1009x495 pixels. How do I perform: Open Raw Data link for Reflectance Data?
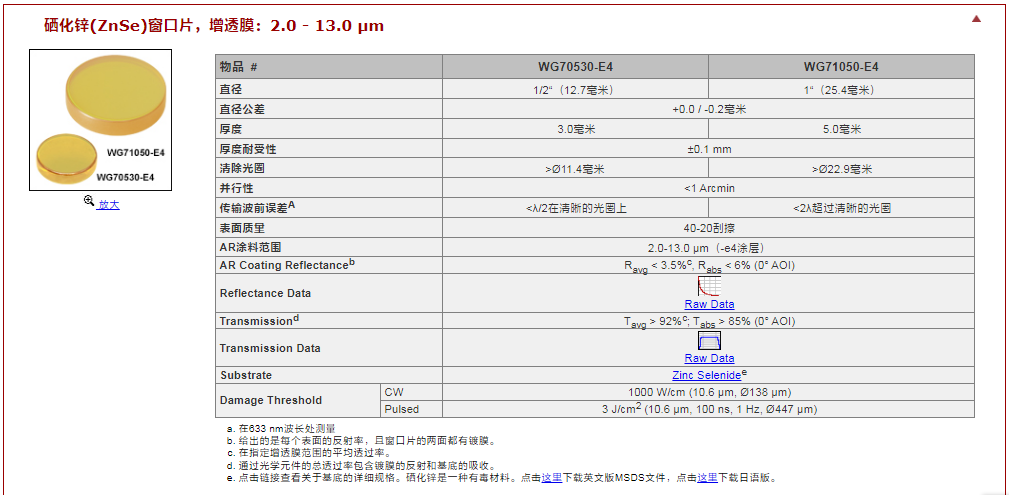(709, 304)
